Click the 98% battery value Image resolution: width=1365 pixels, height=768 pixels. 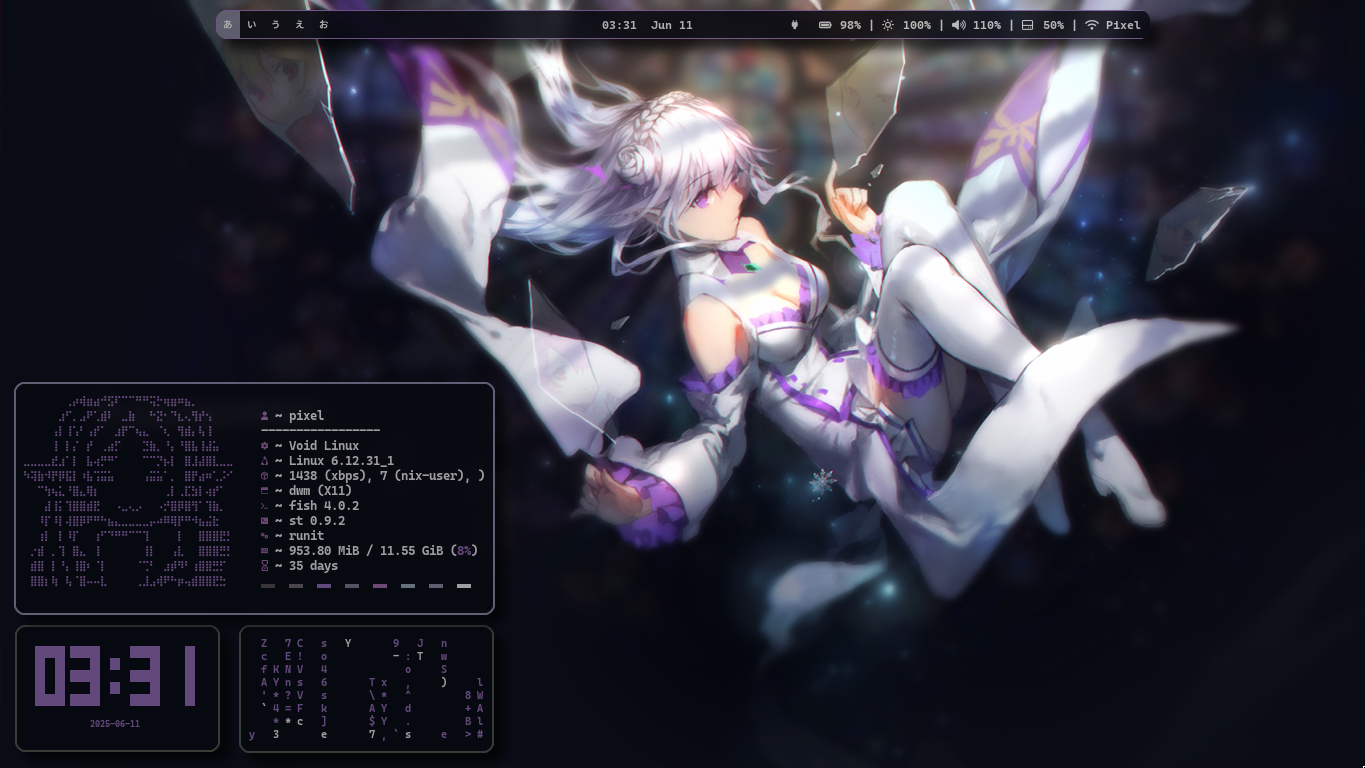850,25
